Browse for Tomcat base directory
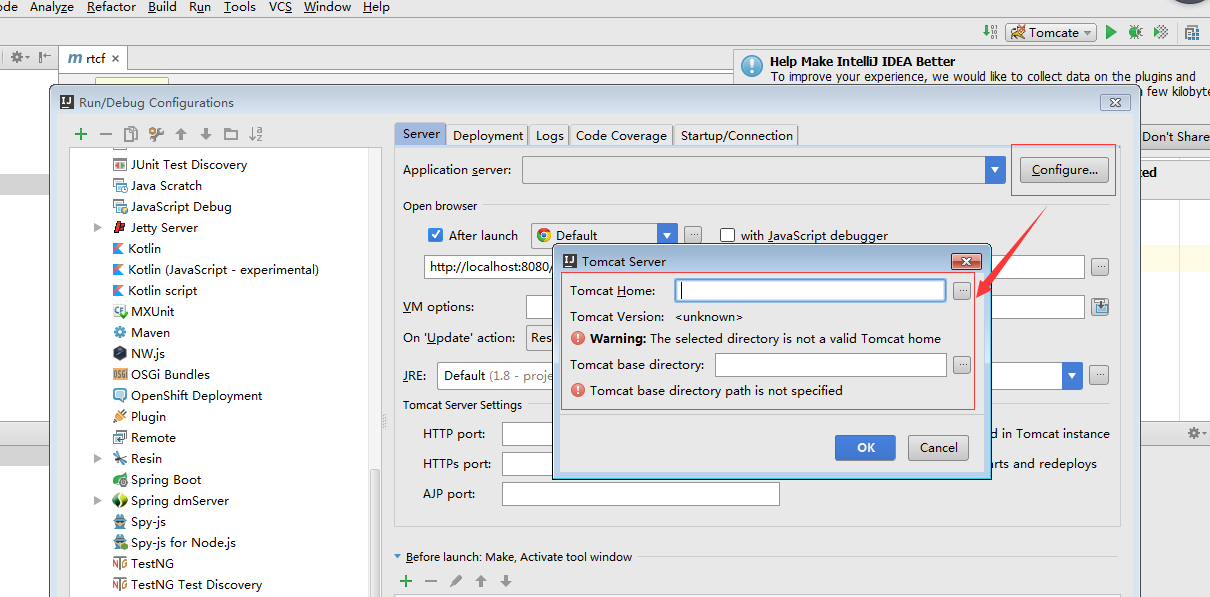1210x597 pixels. tap(961, 365)
